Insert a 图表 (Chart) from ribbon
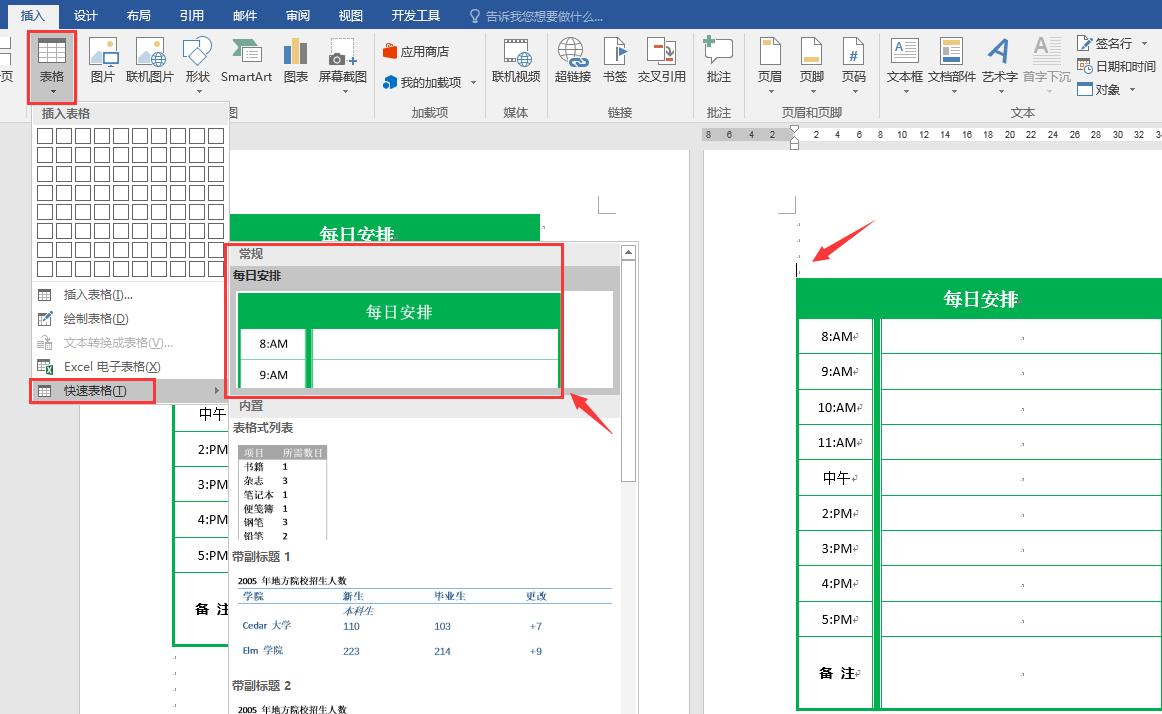1162x714 pixels. [x=295, y=60]
